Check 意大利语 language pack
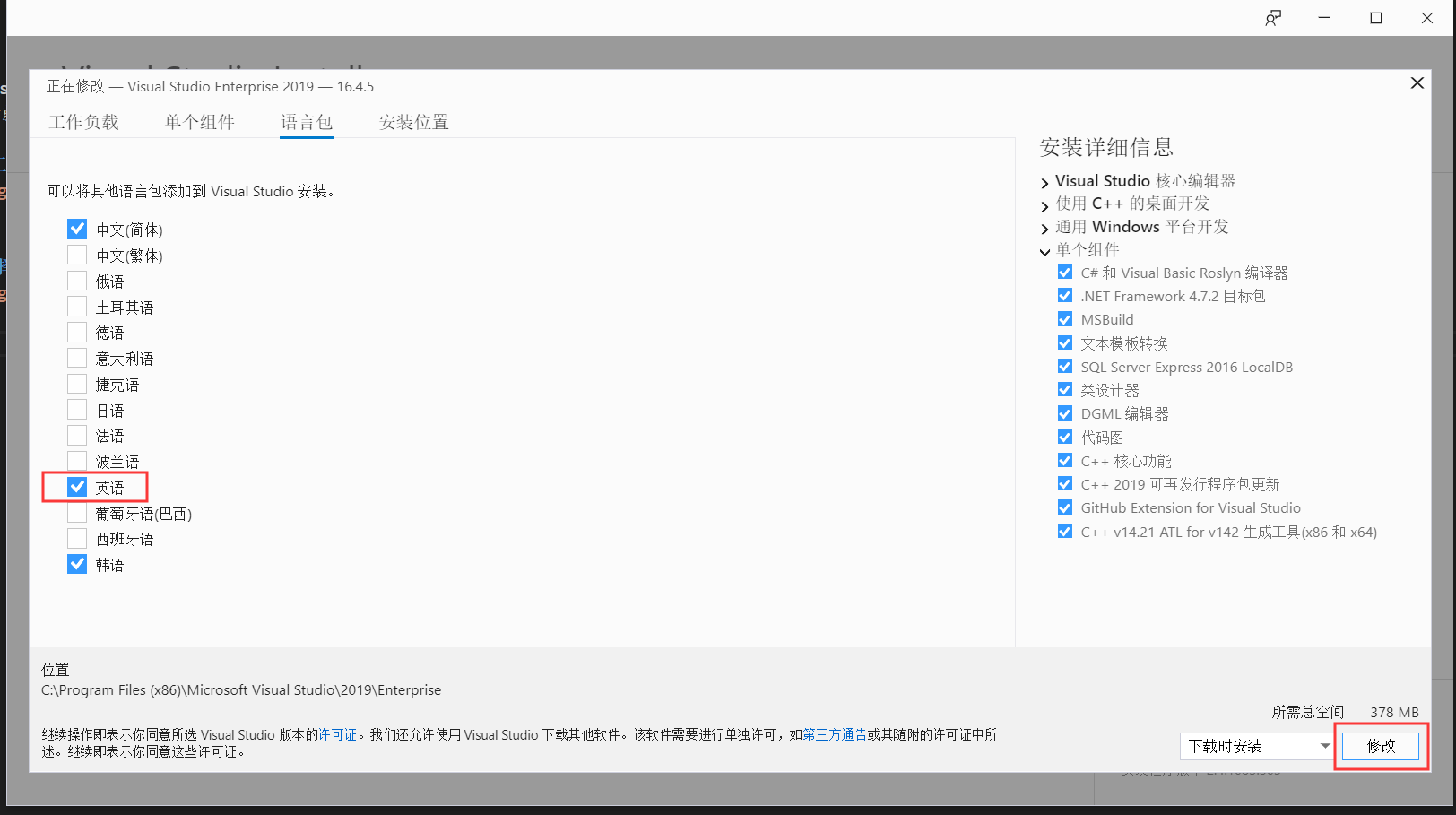This screenshot has width=1456, height=815. 77,359
